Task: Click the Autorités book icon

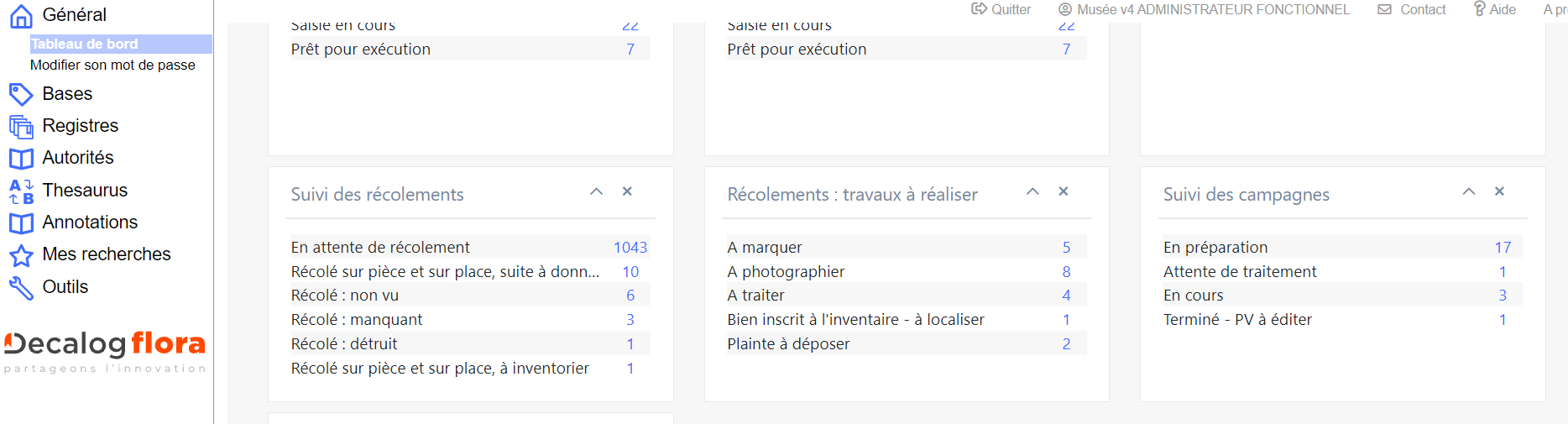Action: pos(21,158)
